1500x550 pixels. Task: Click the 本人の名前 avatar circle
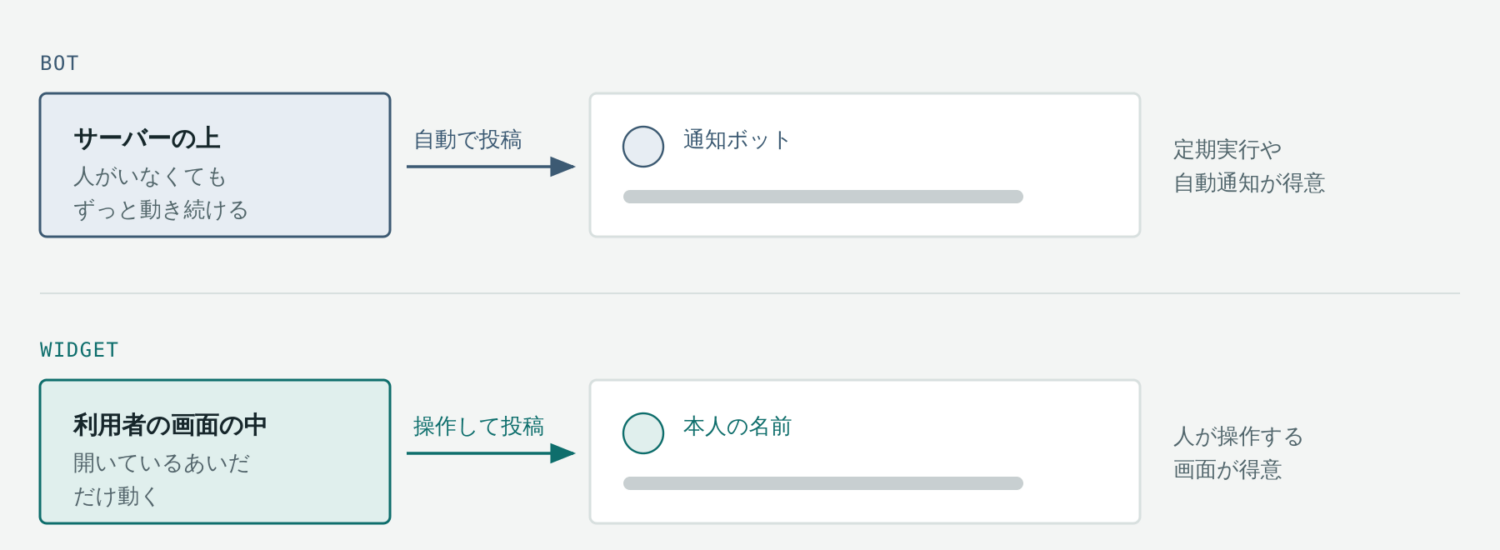[x=643, y=433]
